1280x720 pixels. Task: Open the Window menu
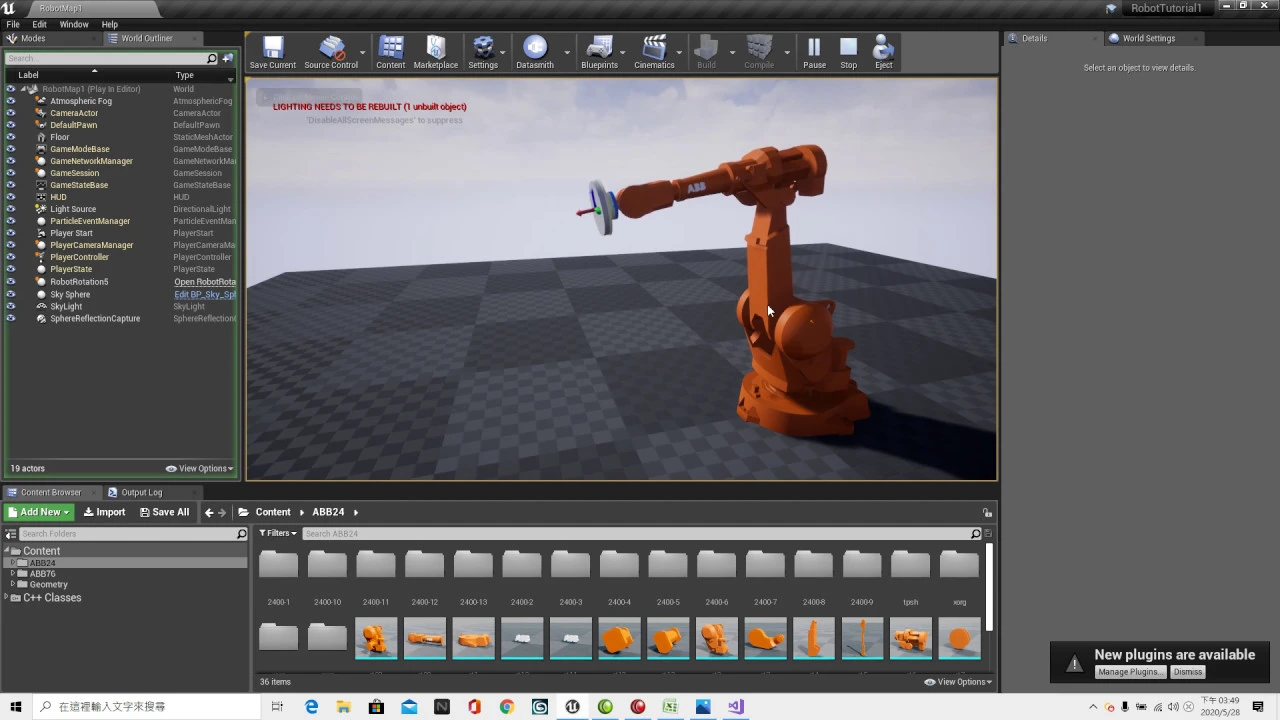(x=74, y=24)
